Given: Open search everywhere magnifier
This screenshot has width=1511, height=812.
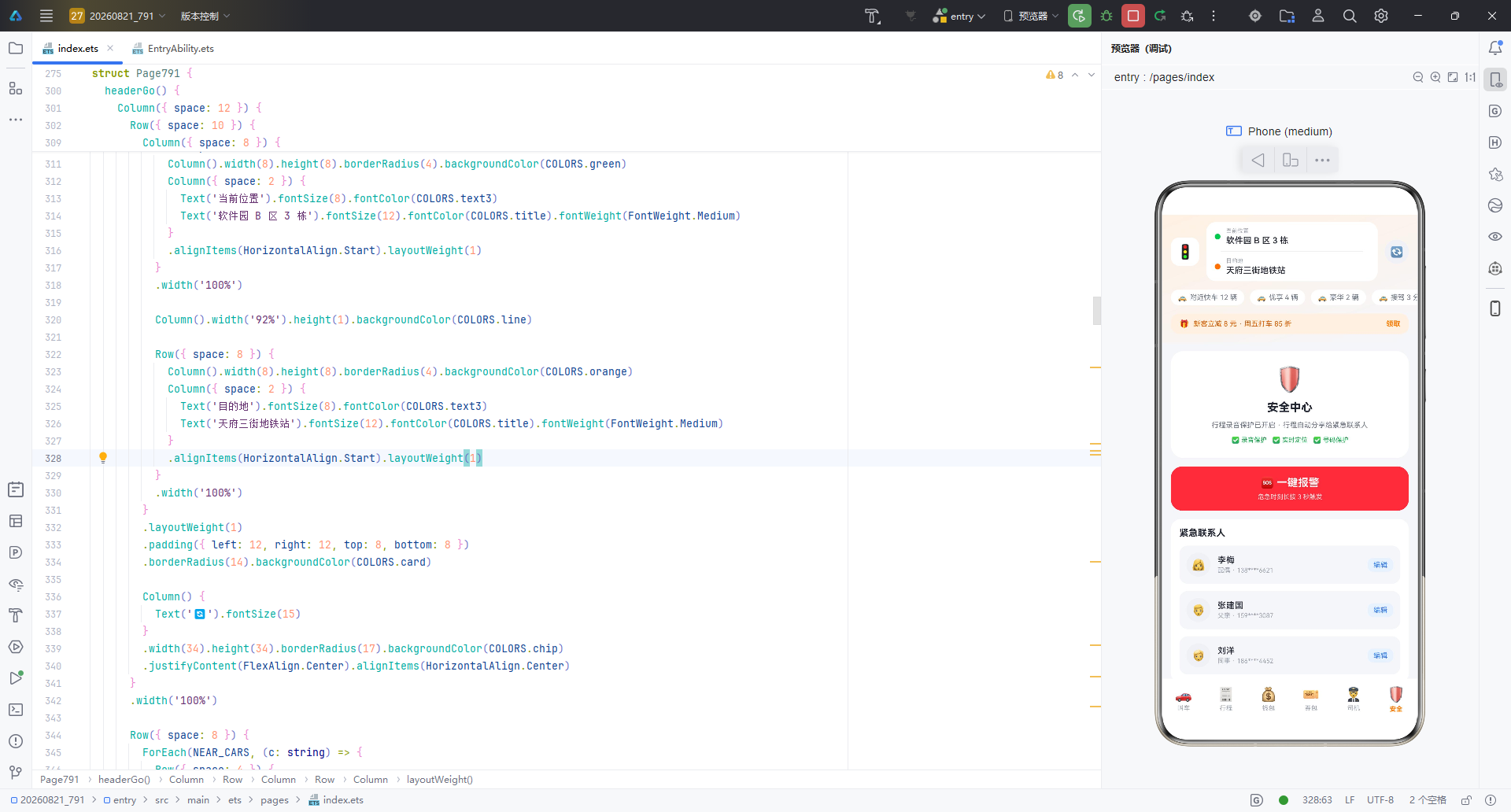Looking at the screenshot, I should click(x=1350, y=16).
